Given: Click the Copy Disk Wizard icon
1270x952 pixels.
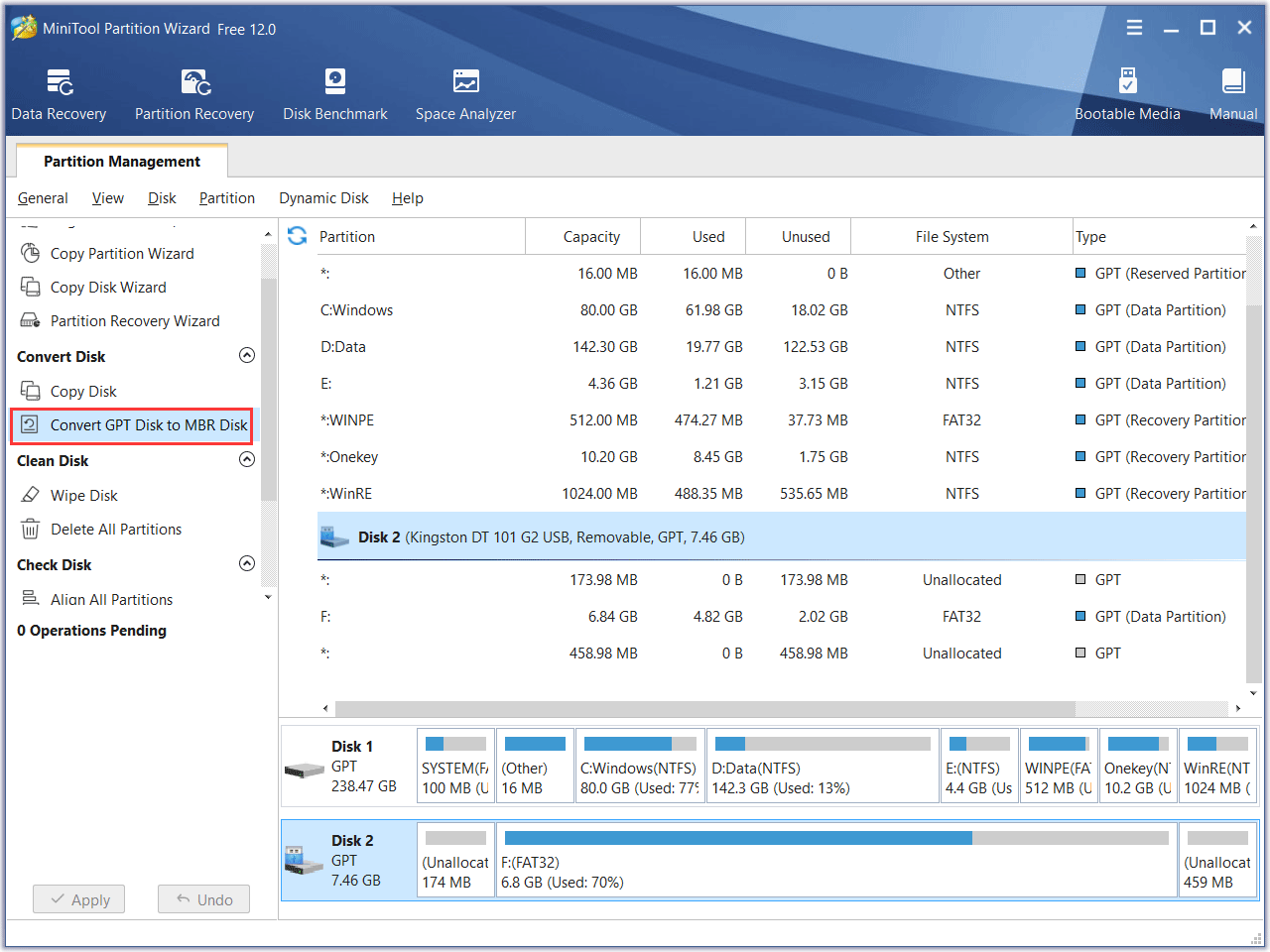Looking at the screenshot, I should 31,287.
